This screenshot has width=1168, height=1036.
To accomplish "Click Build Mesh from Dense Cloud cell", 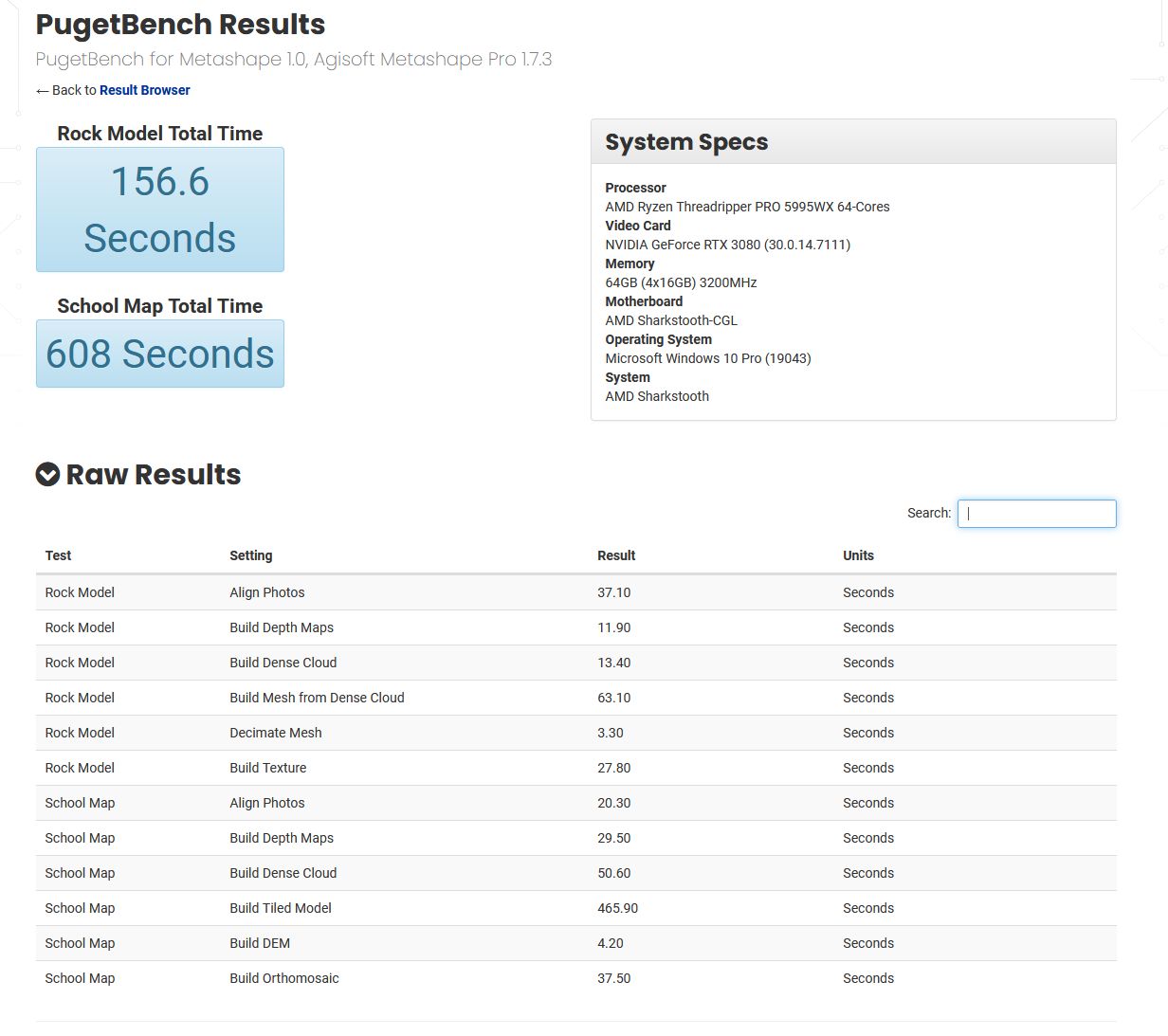I will pyautogui.click(x=317, y=698).
